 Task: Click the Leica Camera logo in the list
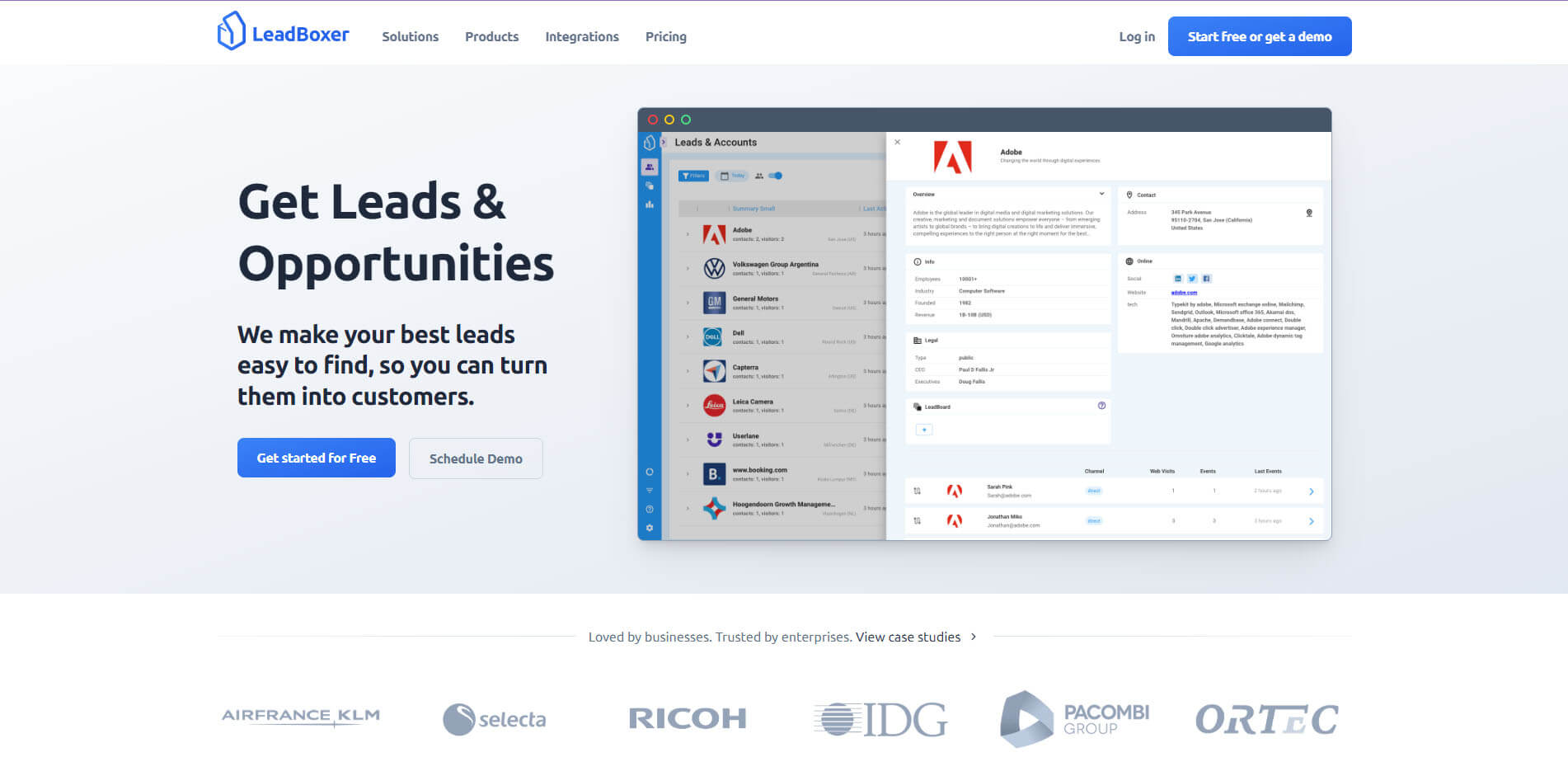coord(714,406)
